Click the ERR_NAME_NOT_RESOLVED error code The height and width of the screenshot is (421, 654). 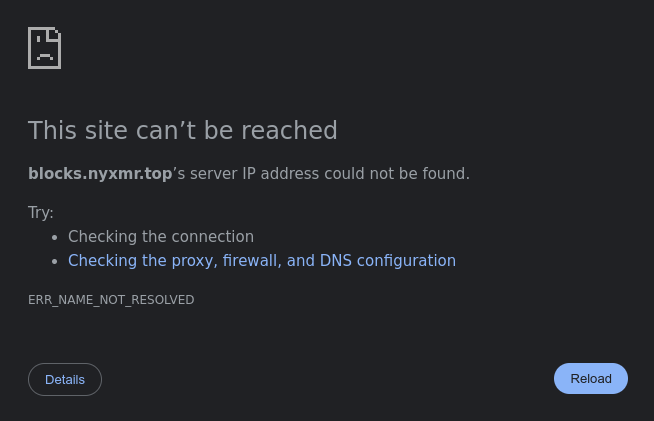111,300
